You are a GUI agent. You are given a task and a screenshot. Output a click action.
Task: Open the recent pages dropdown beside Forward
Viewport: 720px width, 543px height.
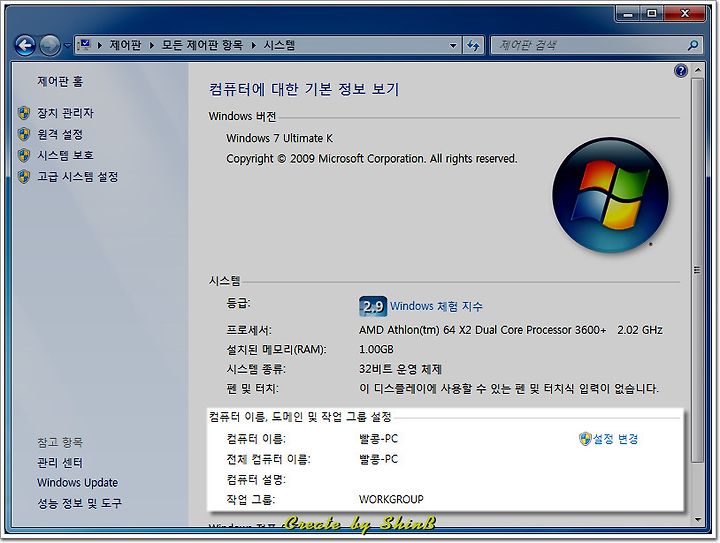pos(67,45)
